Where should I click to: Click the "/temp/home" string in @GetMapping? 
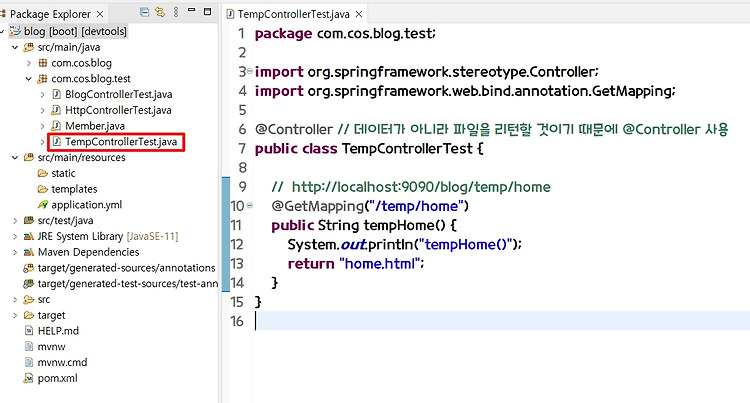coord(417,206)
